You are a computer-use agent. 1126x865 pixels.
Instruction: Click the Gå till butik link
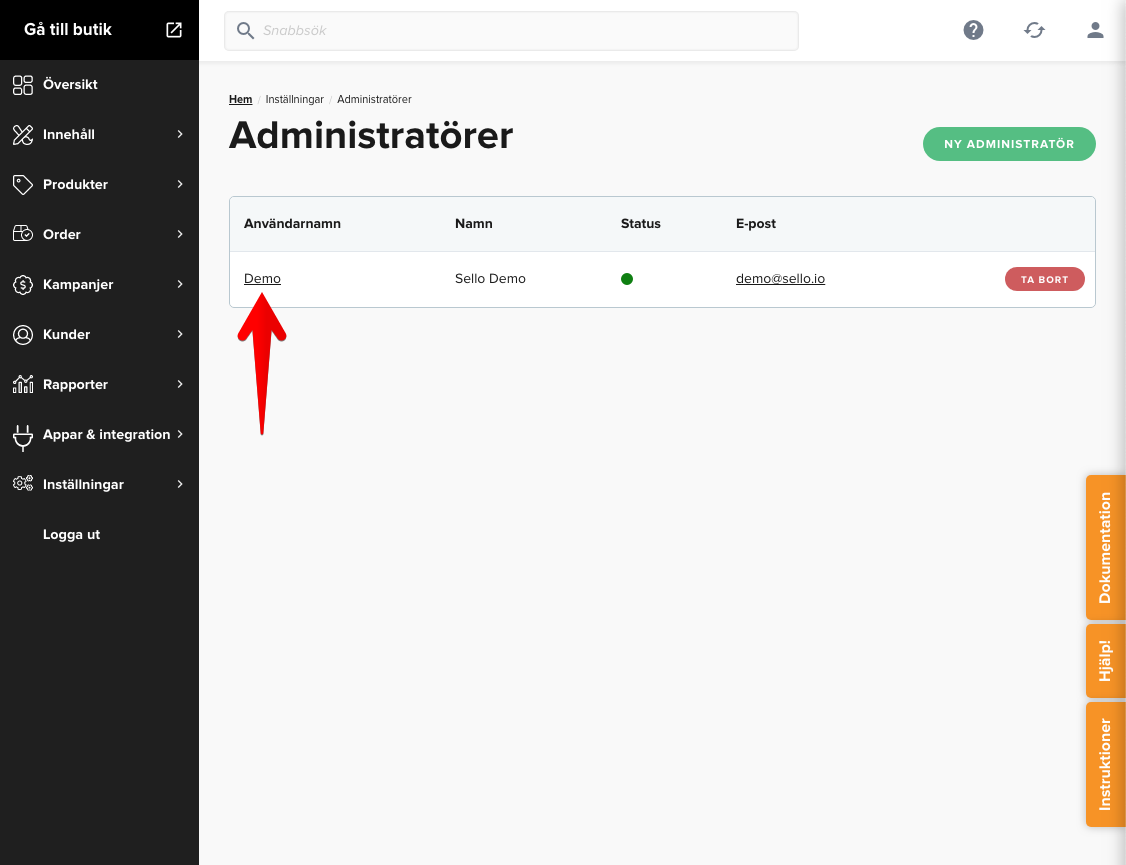tap(68, 29)
